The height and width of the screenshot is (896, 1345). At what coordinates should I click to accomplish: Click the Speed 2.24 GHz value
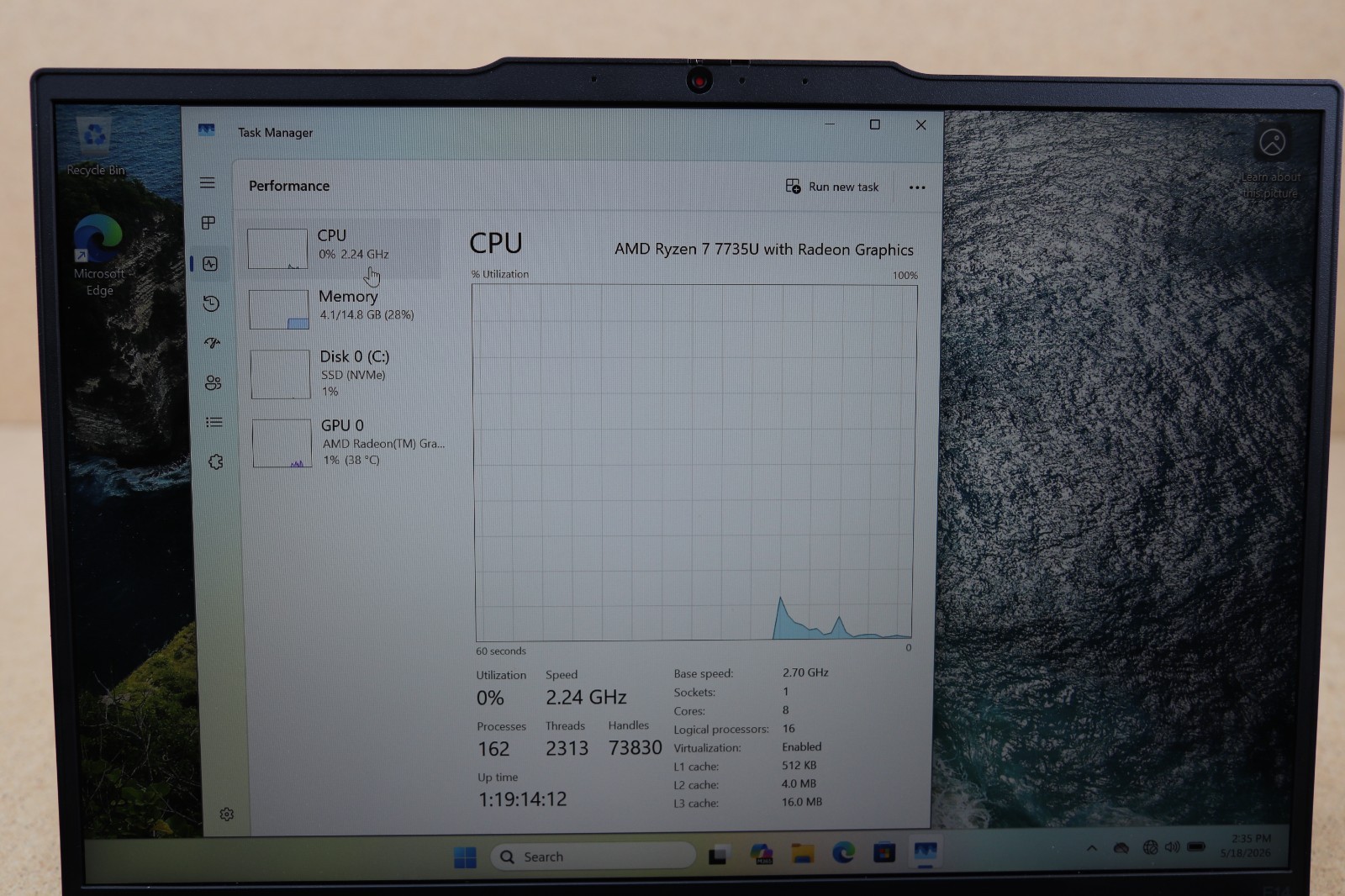[586, 697]
